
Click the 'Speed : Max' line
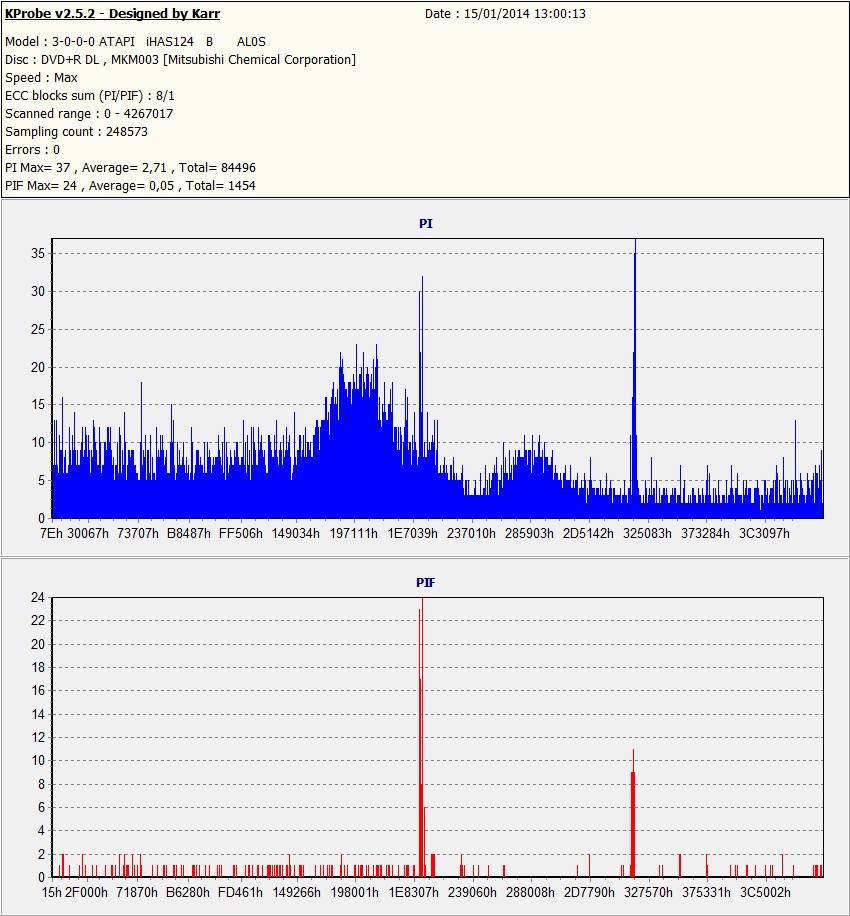(41, 78)
